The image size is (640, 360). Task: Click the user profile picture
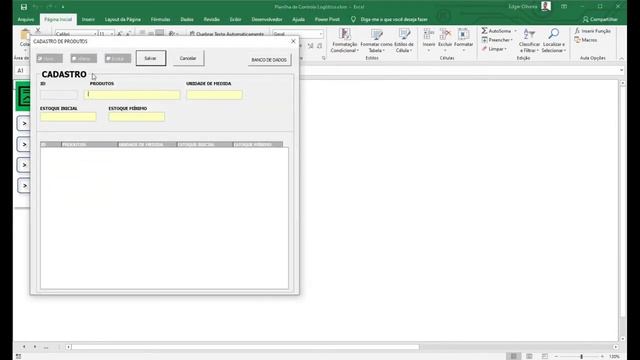click(546, 6)
